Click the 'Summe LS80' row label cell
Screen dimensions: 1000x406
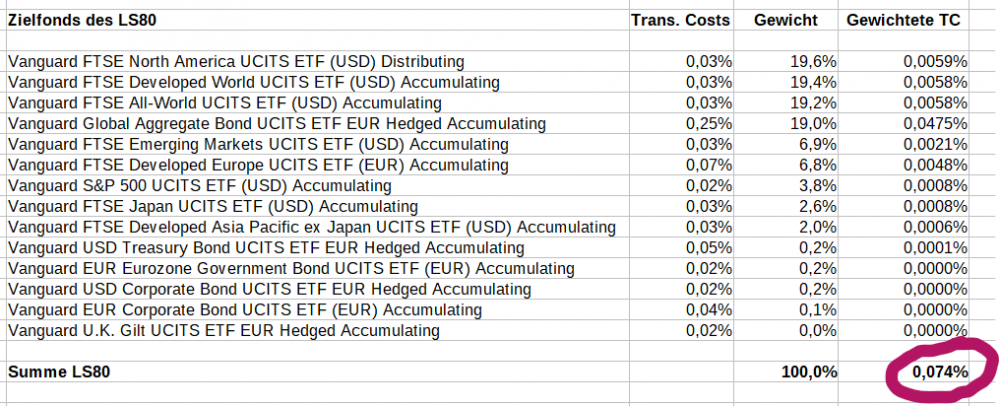click(x=58, y=372)
